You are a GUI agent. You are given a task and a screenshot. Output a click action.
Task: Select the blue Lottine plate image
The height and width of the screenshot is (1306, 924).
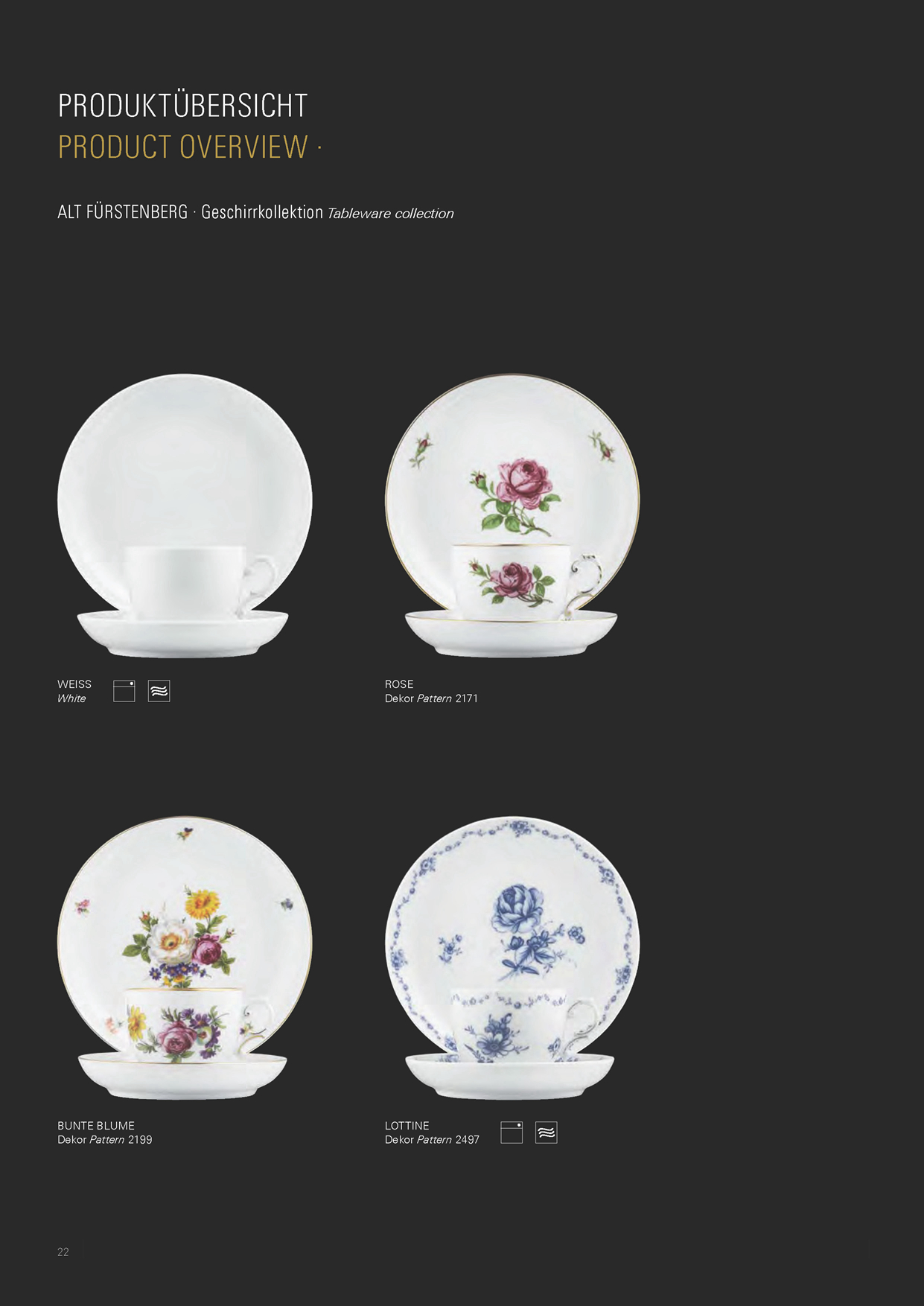pyautogui.click(x=512, y=958)
